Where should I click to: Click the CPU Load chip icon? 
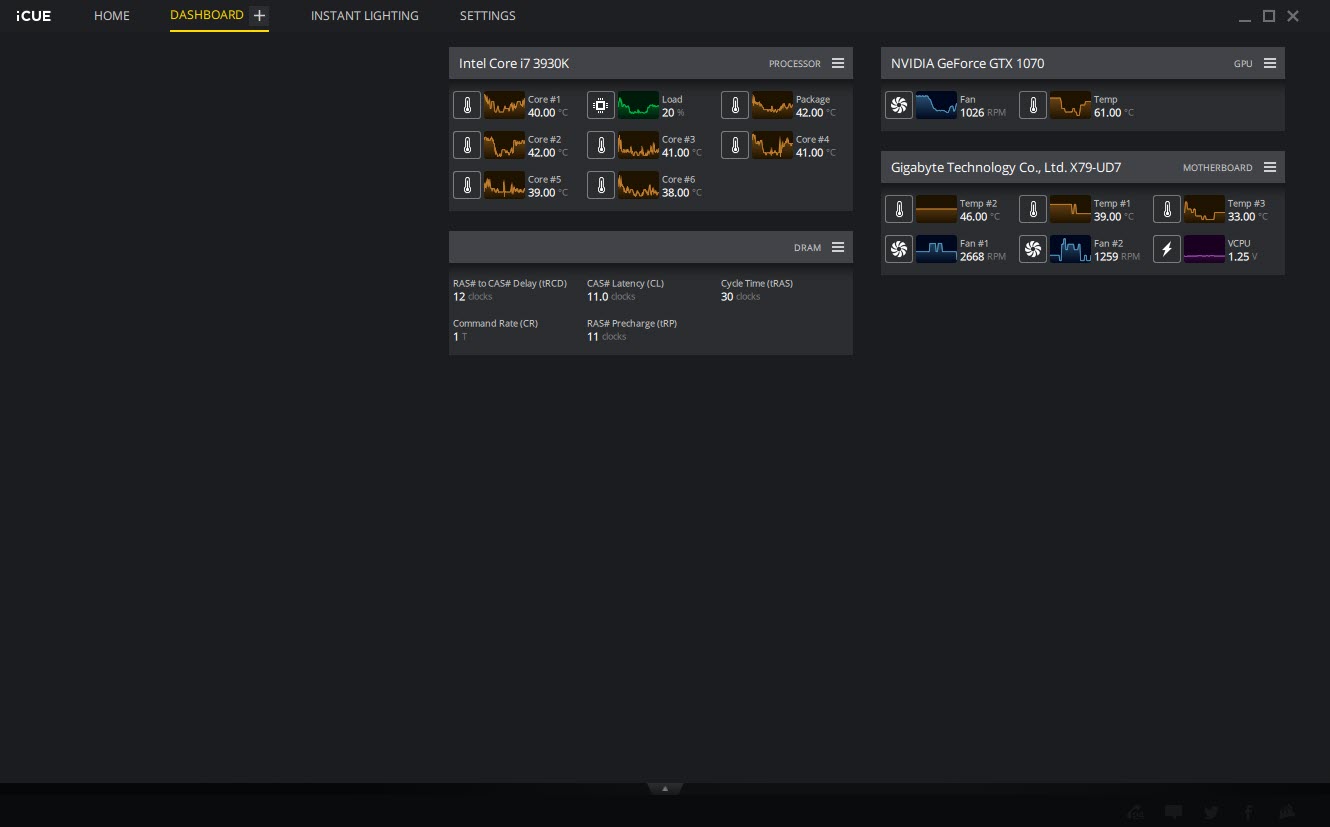point(601,105)
